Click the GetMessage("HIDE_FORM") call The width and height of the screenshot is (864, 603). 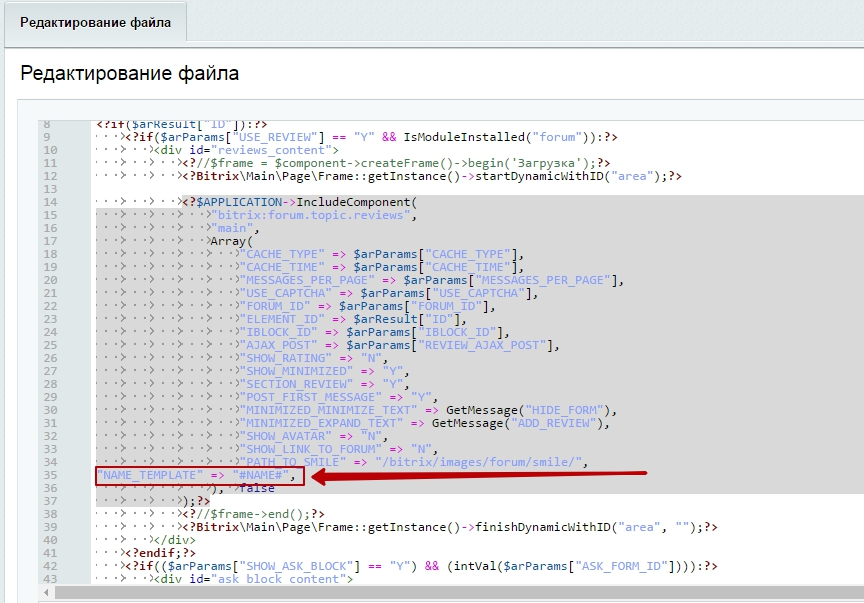532,410
